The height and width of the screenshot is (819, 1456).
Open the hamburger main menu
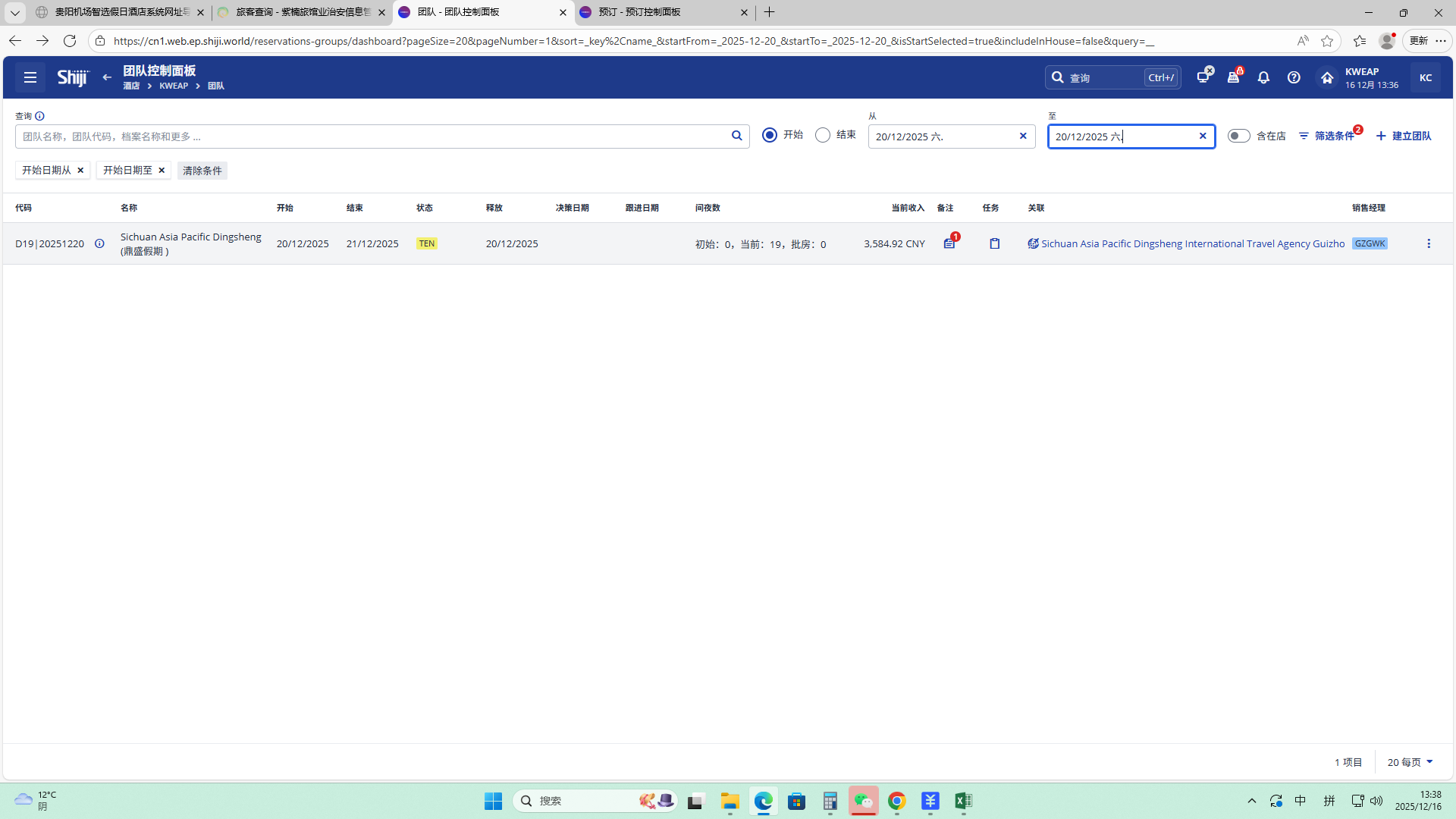[30, 77]
